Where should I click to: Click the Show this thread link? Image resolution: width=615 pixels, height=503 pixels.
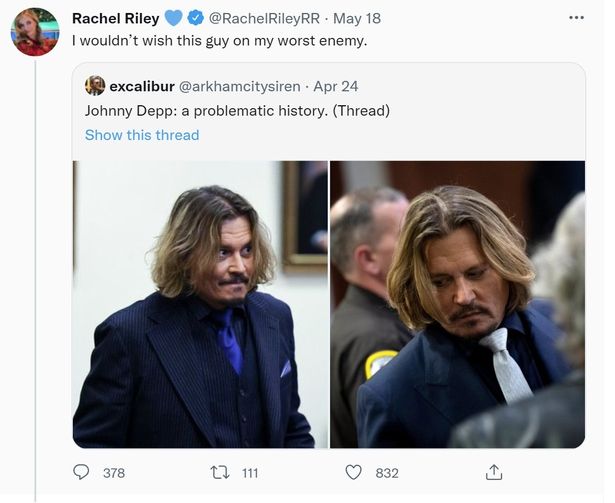(142, 135)
